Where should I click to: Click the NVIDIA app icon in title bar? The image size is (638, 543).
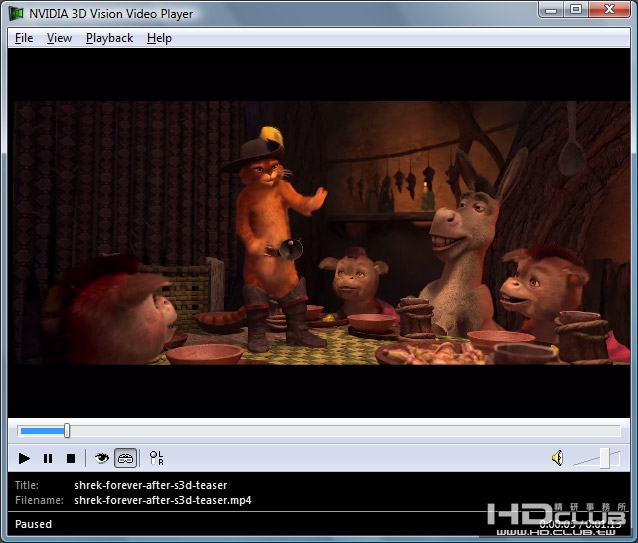click(x=16, y=13)
